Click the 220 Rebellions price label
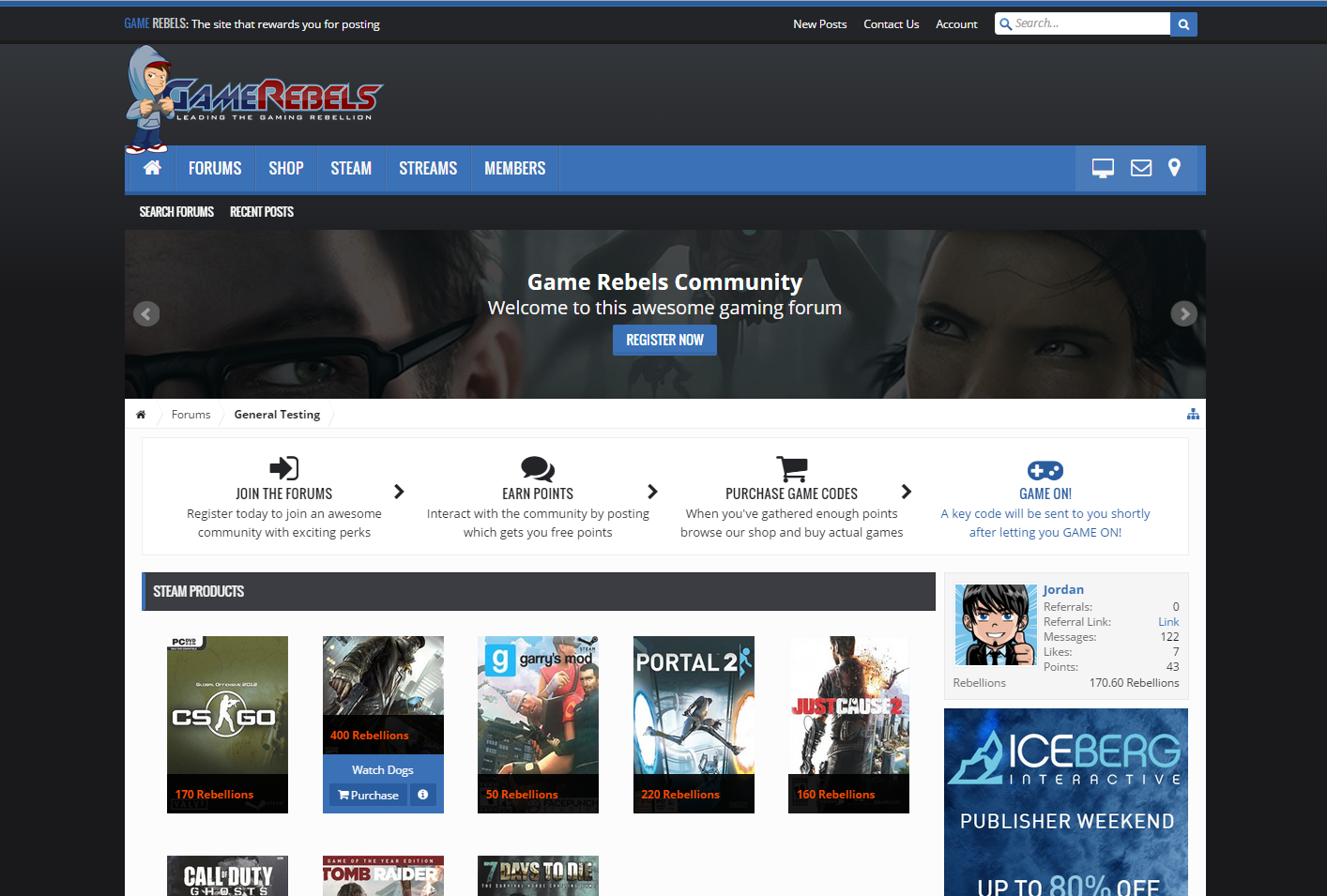The height and width of the screenshot is (896, 1327). click(x=680, y=795)
